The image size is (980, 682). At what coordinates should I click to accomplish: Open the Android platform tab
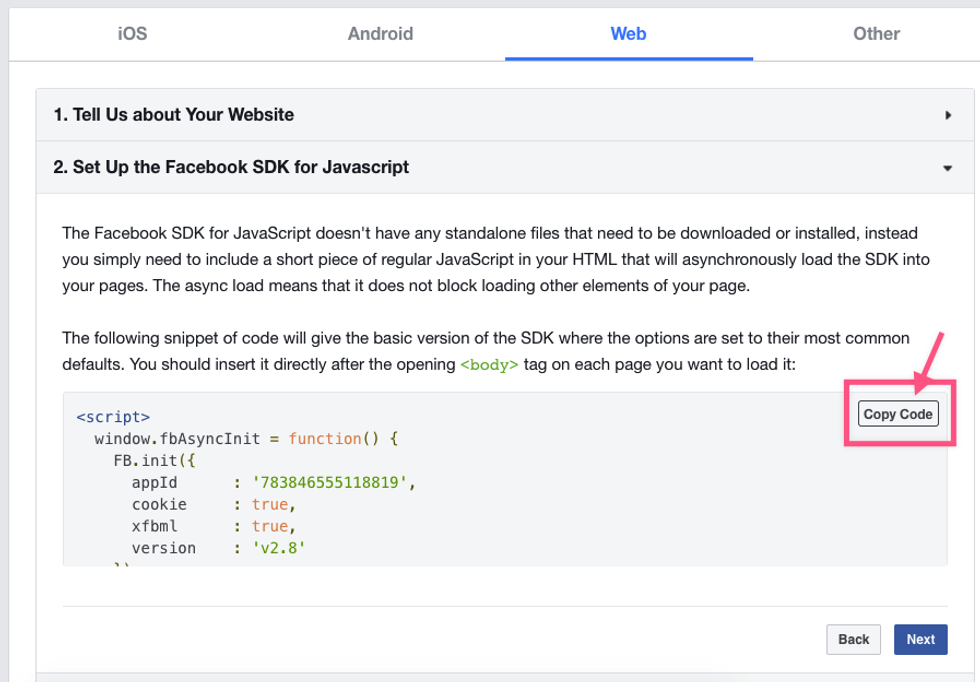pos(380,33)
